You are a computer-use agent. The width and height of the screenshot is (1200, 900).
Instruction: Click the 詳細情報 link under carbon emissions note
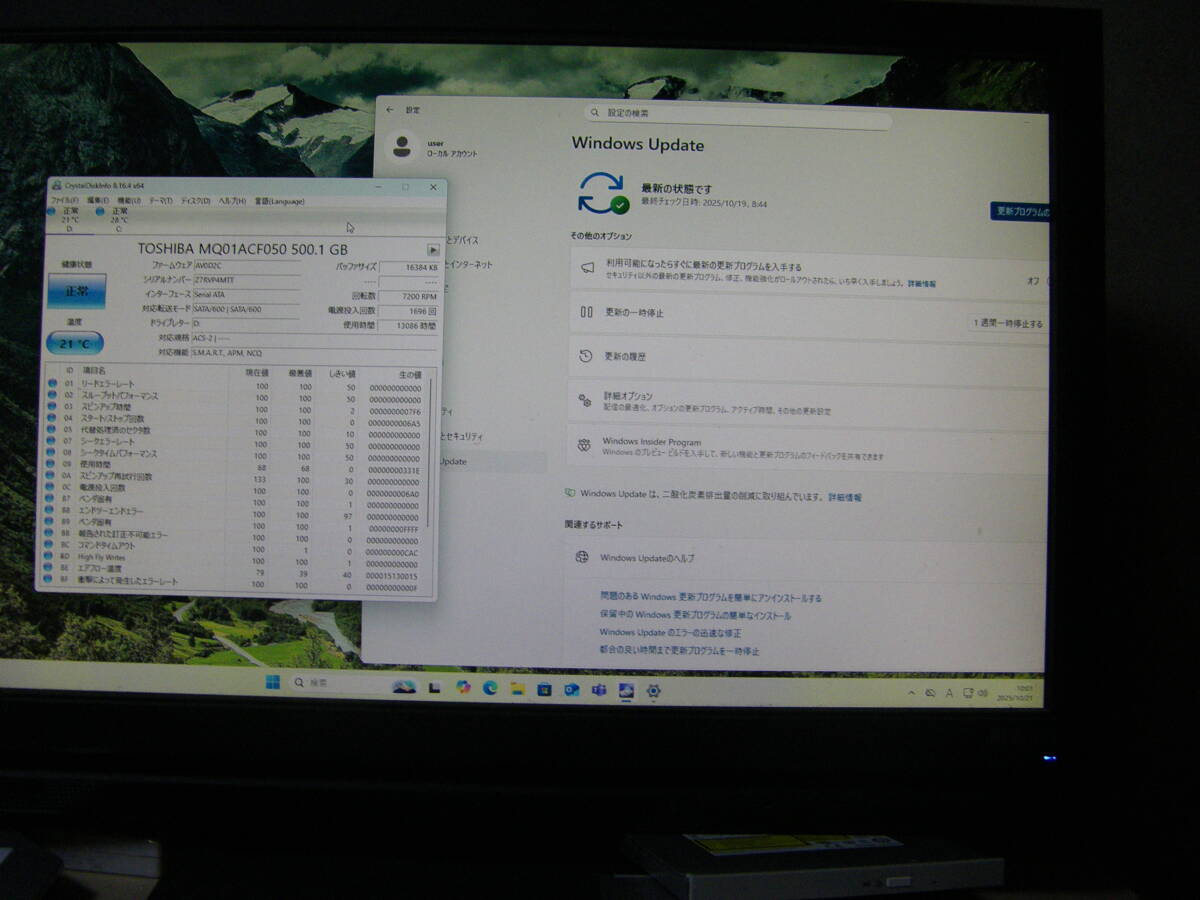845,496
